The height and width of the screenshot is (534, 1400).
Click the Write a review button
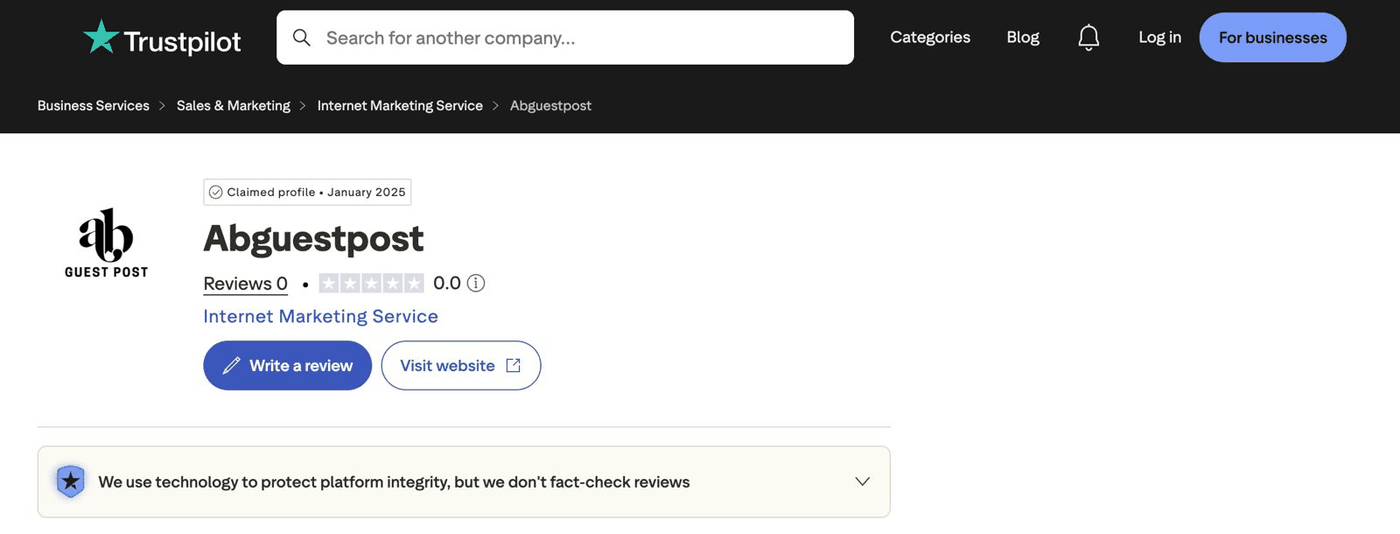pyautogui.click(x=287, y=366)
